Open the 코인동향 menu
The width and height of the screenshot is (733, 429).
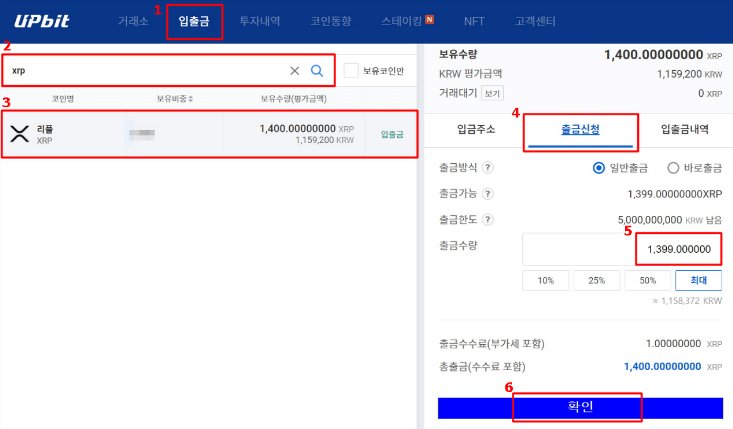click(x=331, y=21)
